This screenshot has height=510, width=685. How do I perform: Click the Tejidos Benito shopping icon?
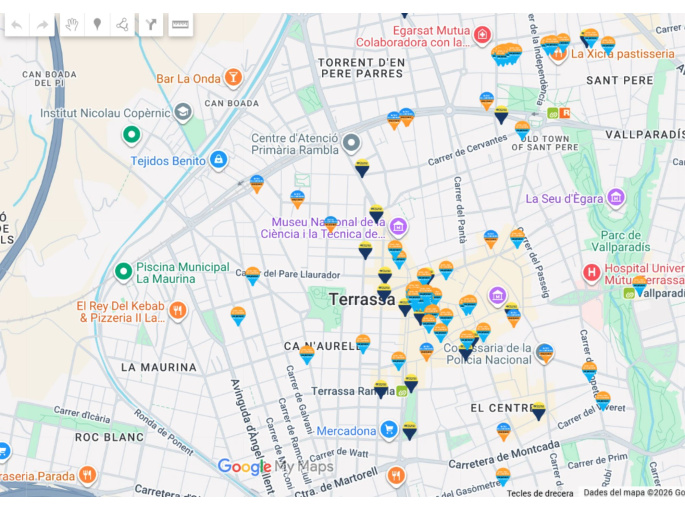click(218, 160)
